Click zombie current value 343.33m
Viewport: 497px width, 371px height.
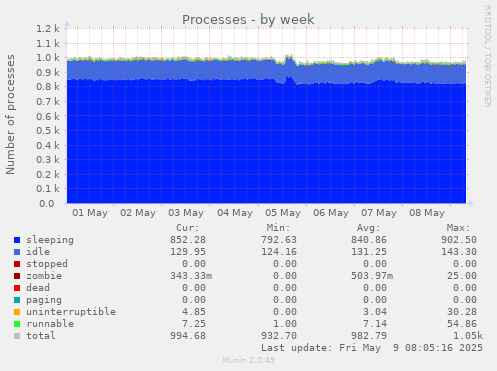(191, 276)
